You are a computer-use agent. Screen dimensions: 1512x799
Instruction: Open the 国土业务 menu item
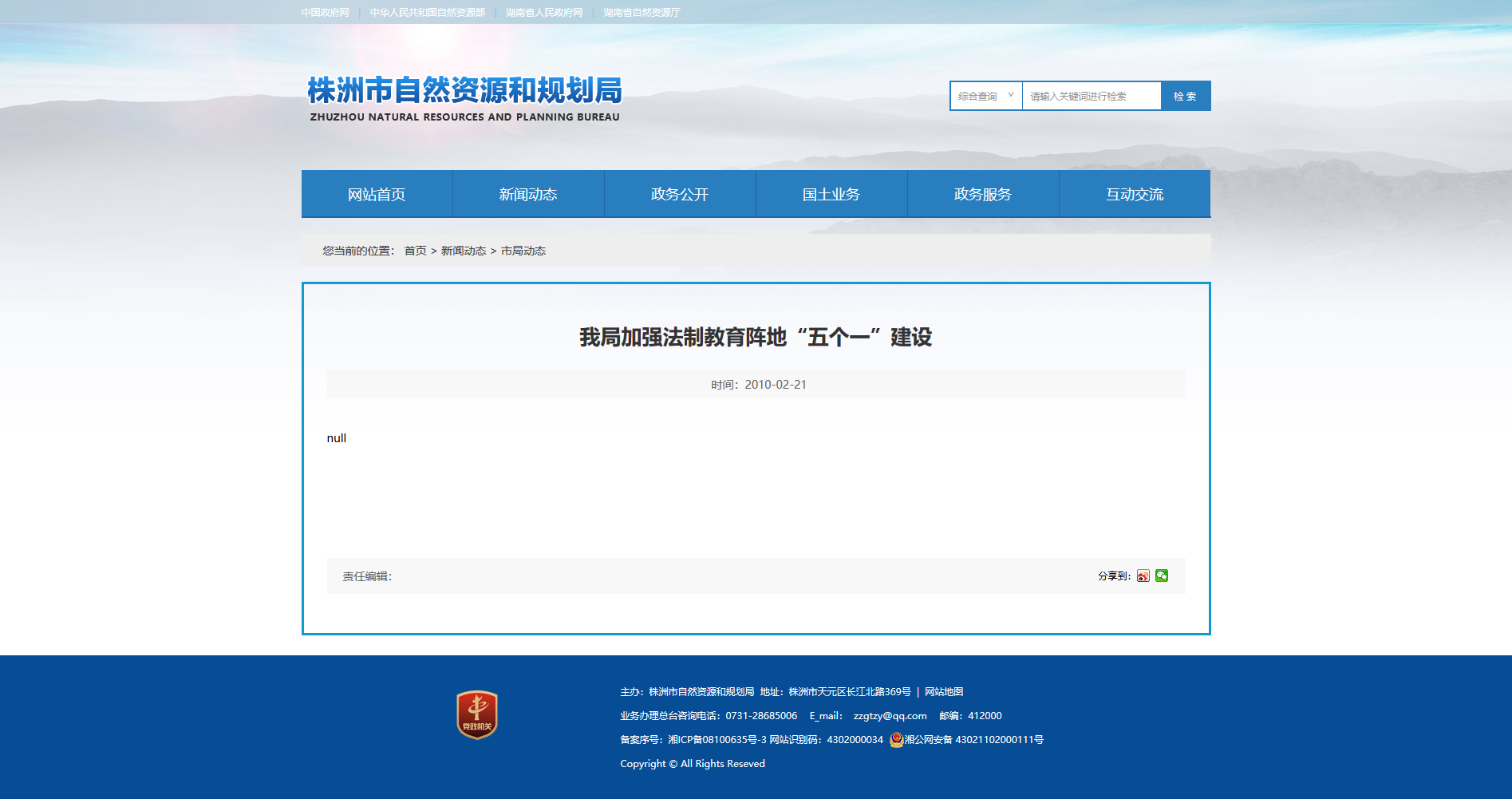click(x=831, y=194)
